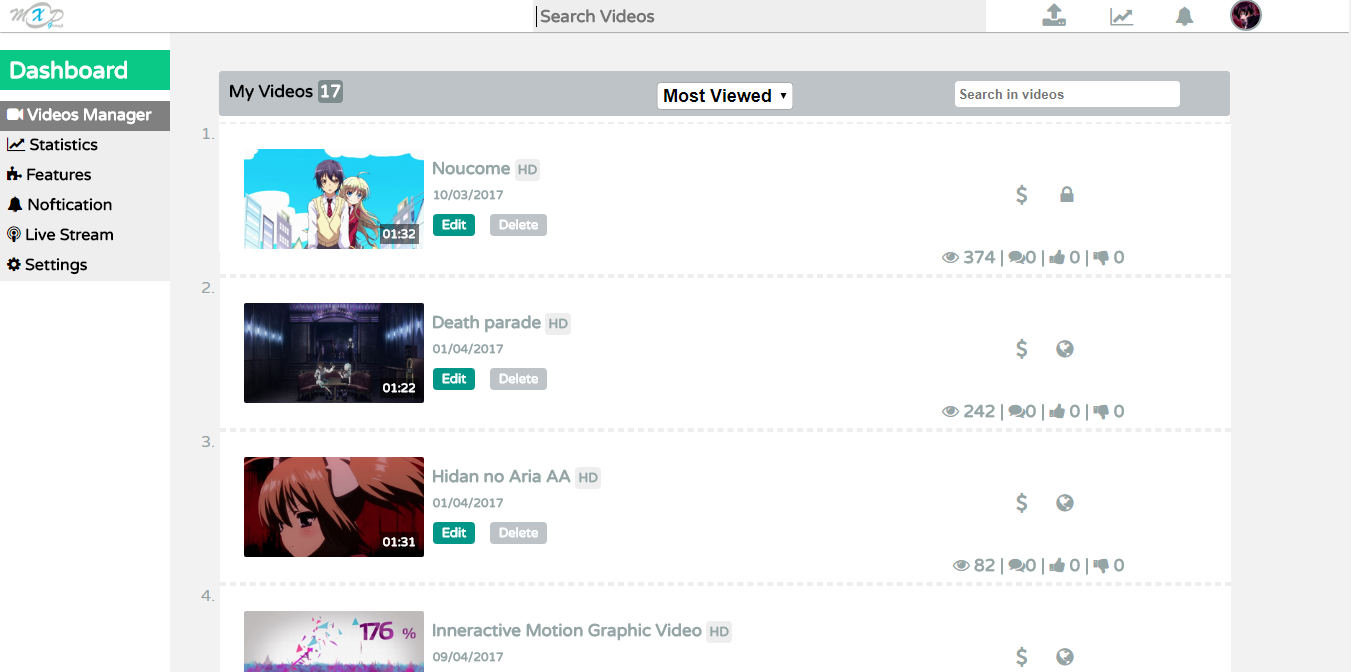Click the My Videos heading
Viewport: 1351px width, 672px height.
point(271,92)
